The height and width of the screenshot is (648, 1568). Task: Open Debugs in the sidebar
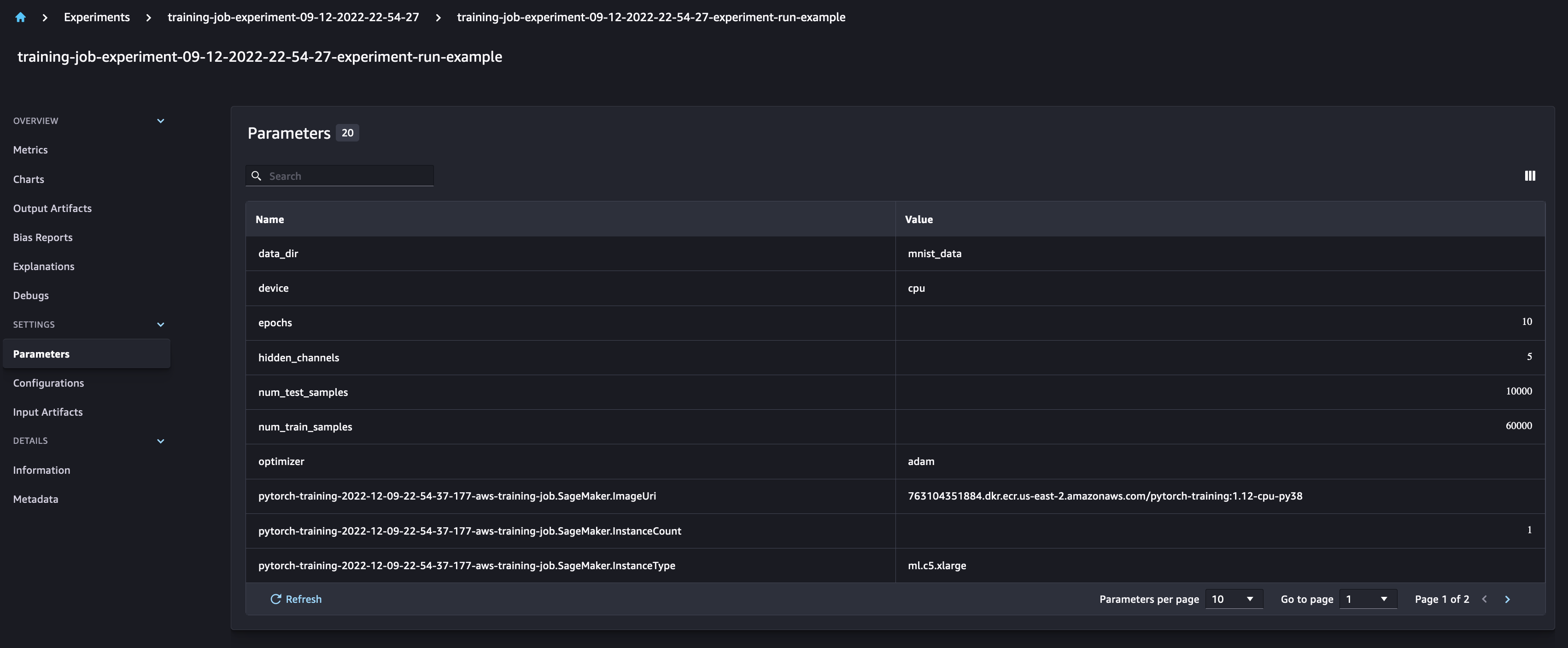31,295
